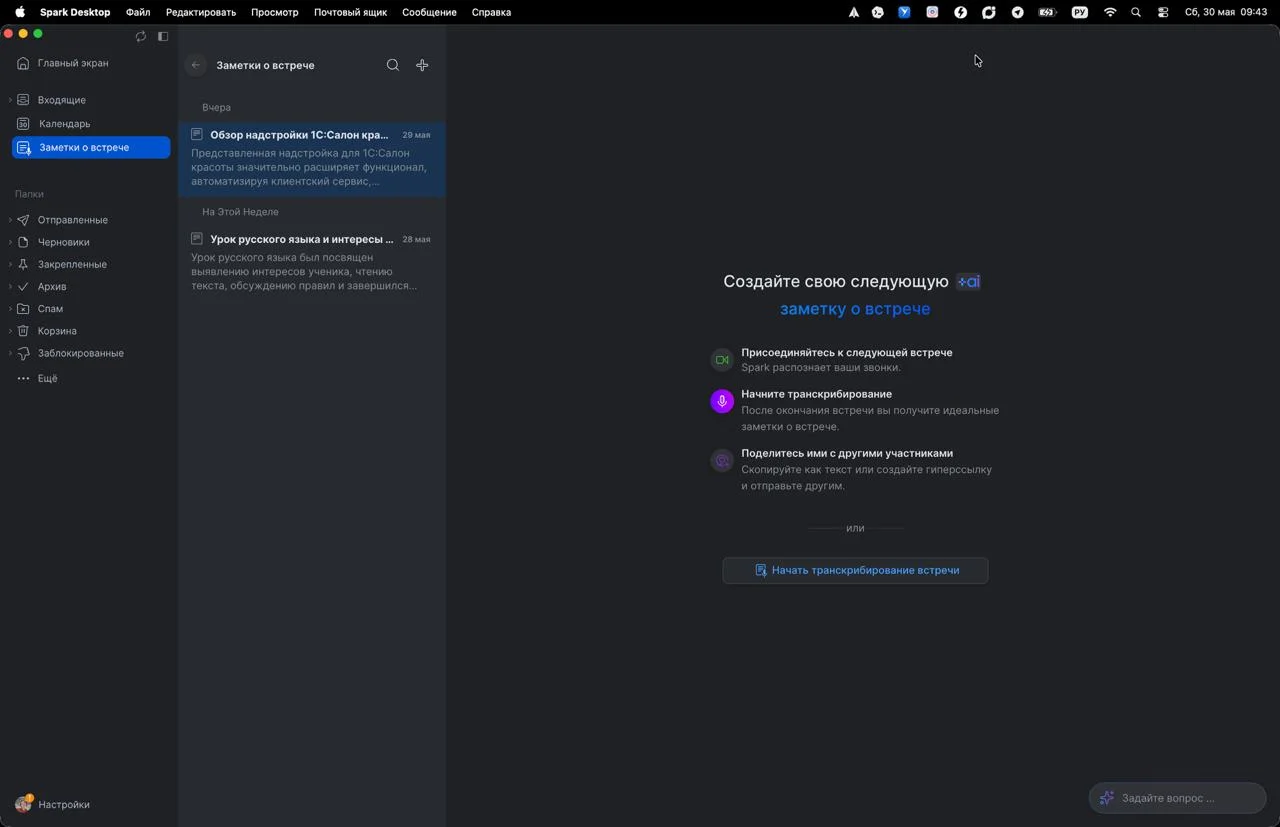Click the Календарь calendar icon
This screenshot has height=827, width=1280.
tap(23, 124)
